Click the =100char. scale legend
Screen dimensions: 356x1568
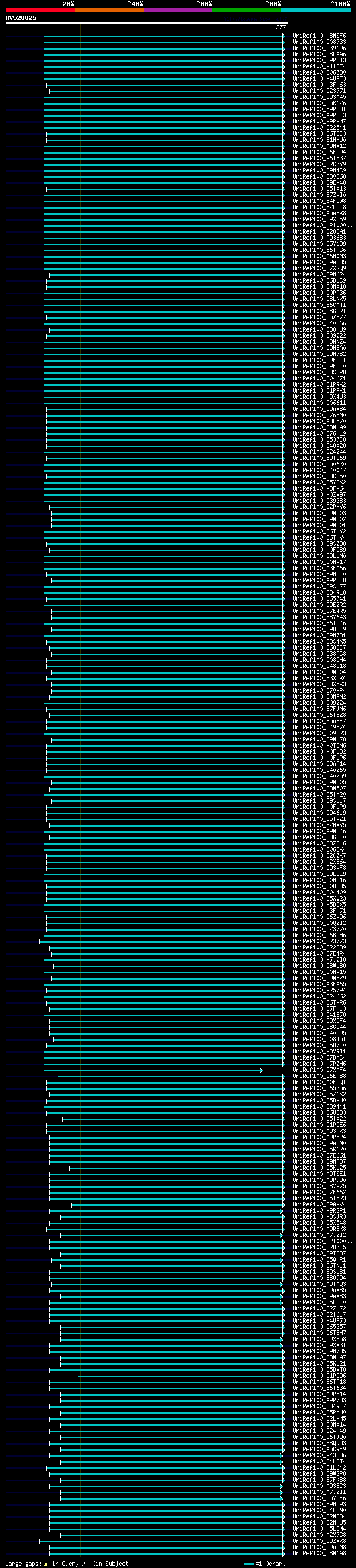tap(264, 1564)
